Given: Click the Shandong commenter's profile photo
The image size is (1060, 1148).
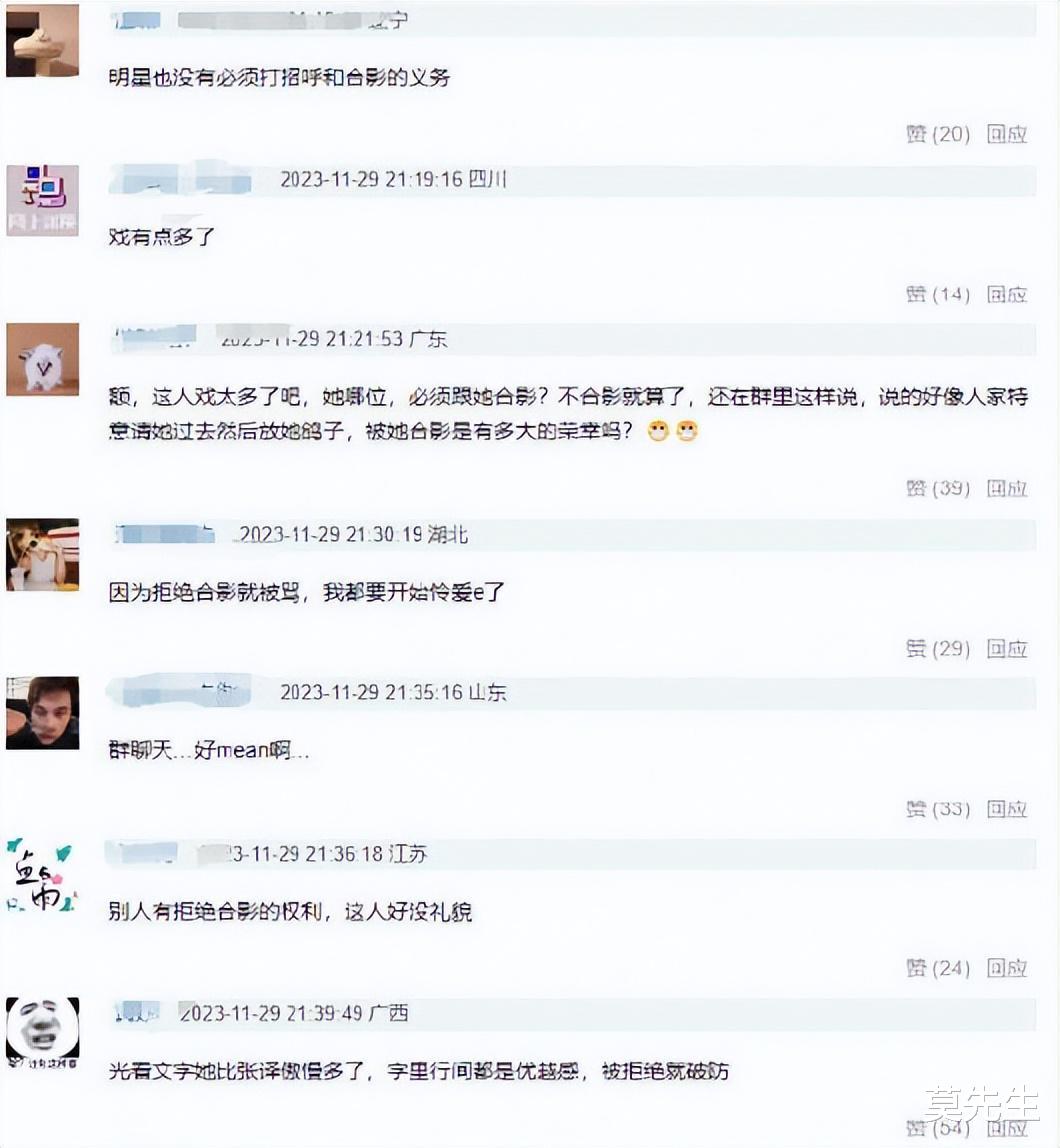Looking at the screenshot, I should coord(42,713).
